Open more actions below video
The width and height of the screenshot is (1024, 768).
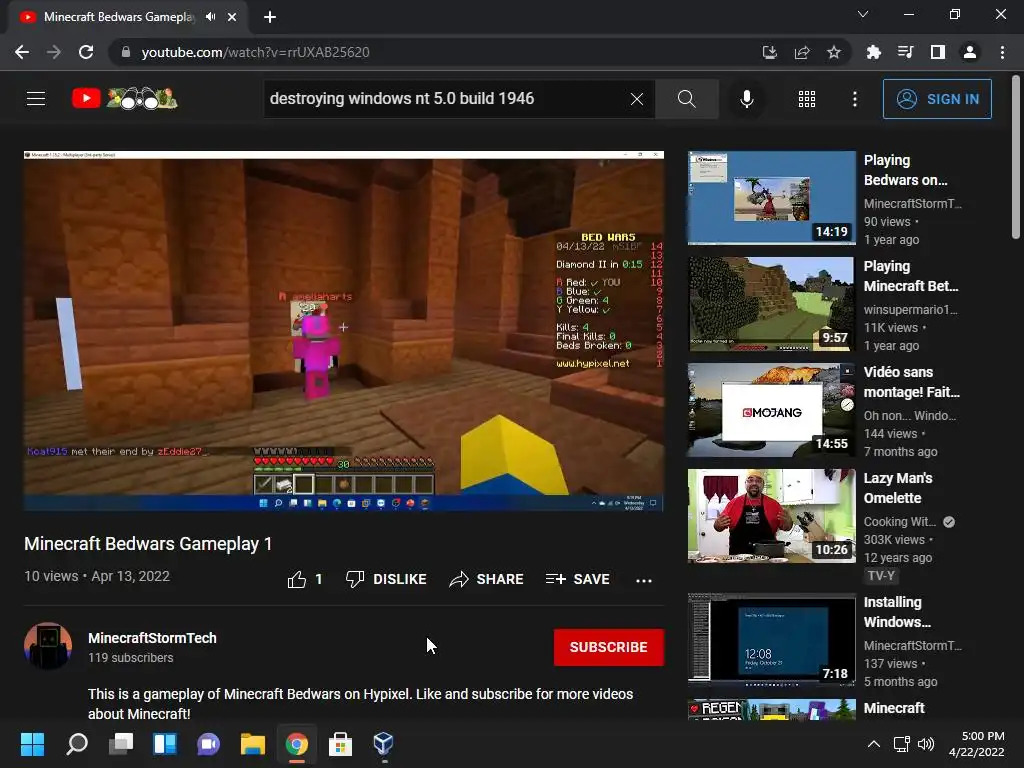tap(644, 580)
